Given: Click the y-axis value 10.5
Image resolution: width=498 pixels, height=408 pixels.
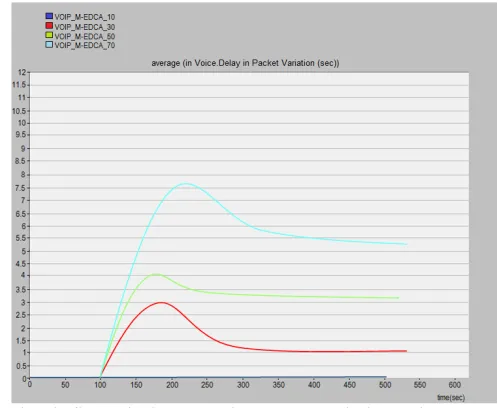Looking at the screenshot, I should point(19,111).
